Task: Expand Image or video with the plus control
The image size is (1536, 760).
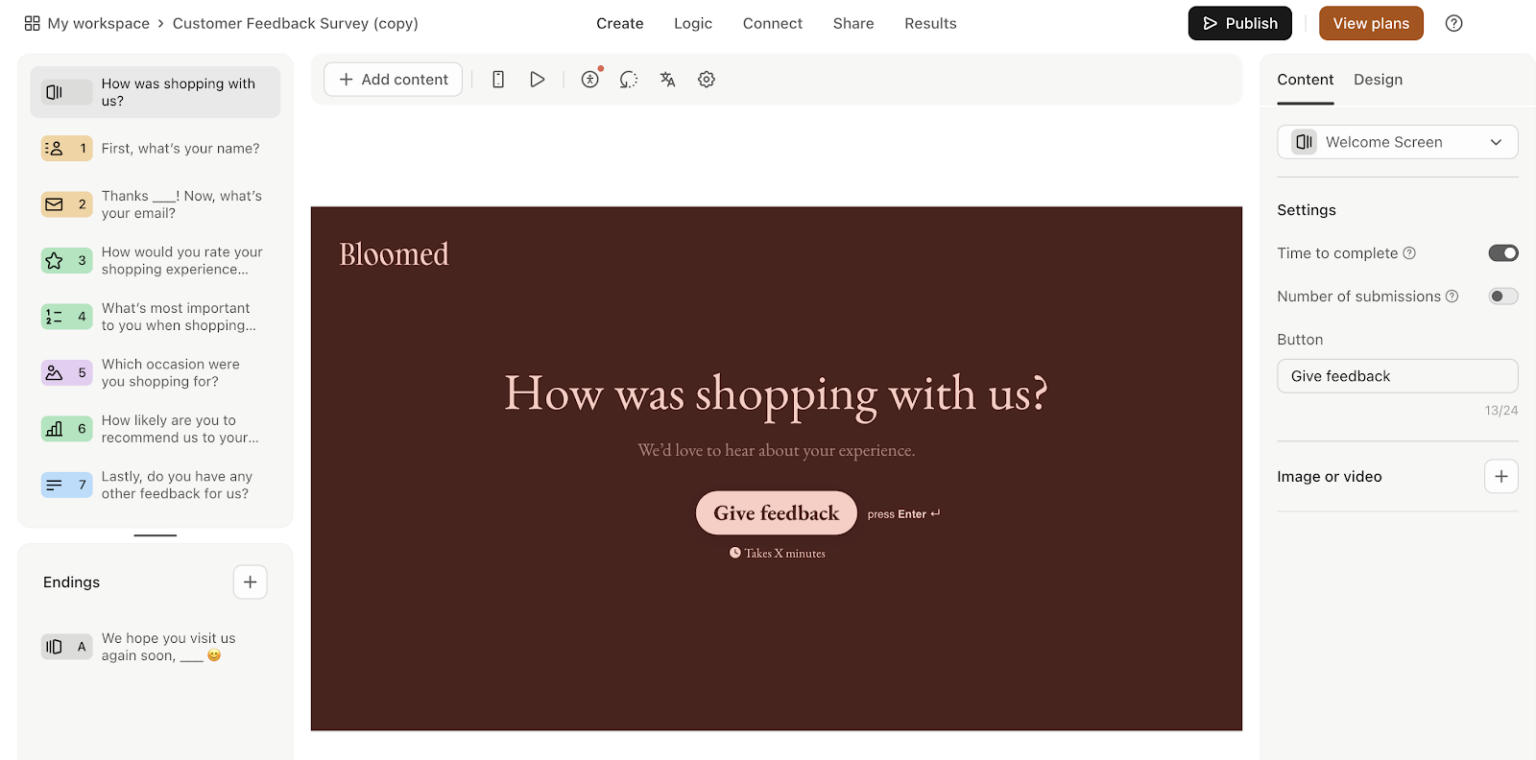Action: pyautogui.click(x=1501, y=476)
